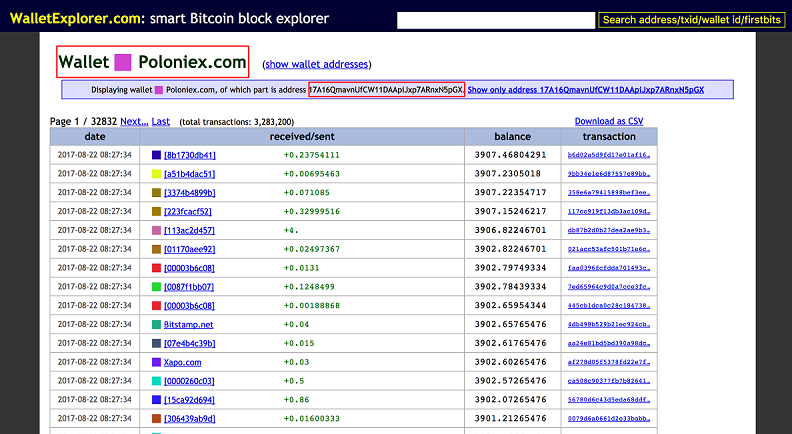Click the Wallet Poloniex.com heading text
Screen dimensions: 792x434
click(153, 62)
